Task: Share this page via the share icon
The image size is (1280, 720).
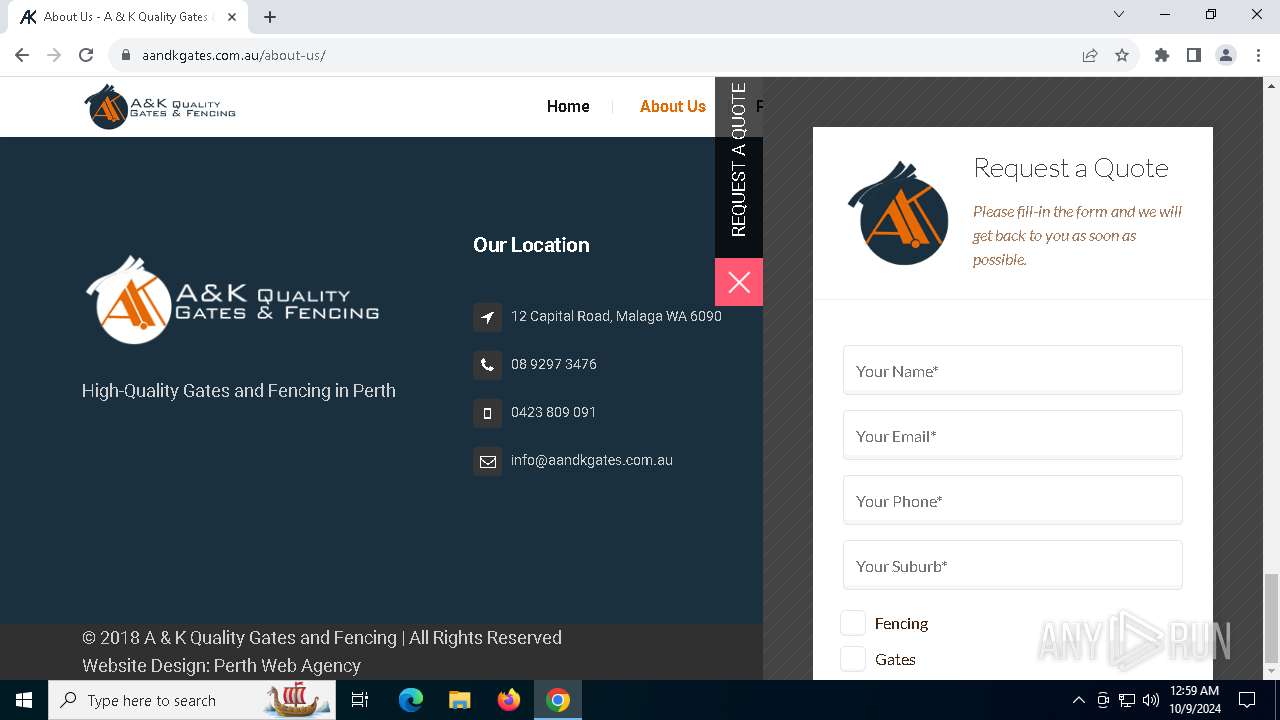Action: [x=1090, y=55]
